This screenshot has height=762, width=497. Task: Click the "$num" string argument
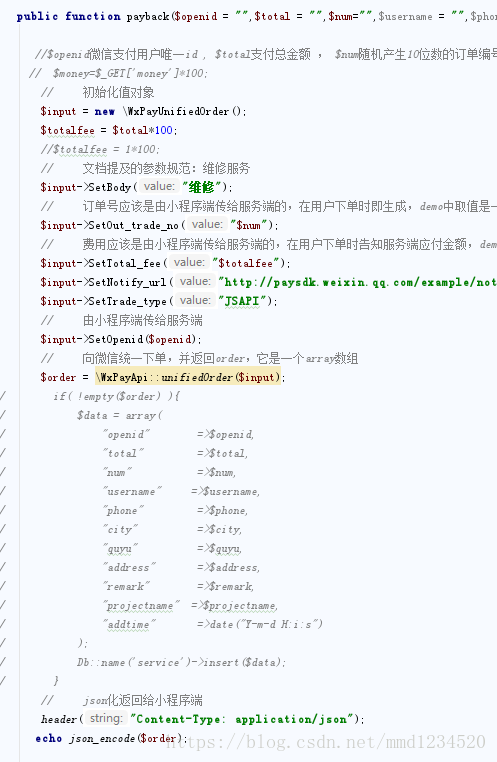point(249,225)
